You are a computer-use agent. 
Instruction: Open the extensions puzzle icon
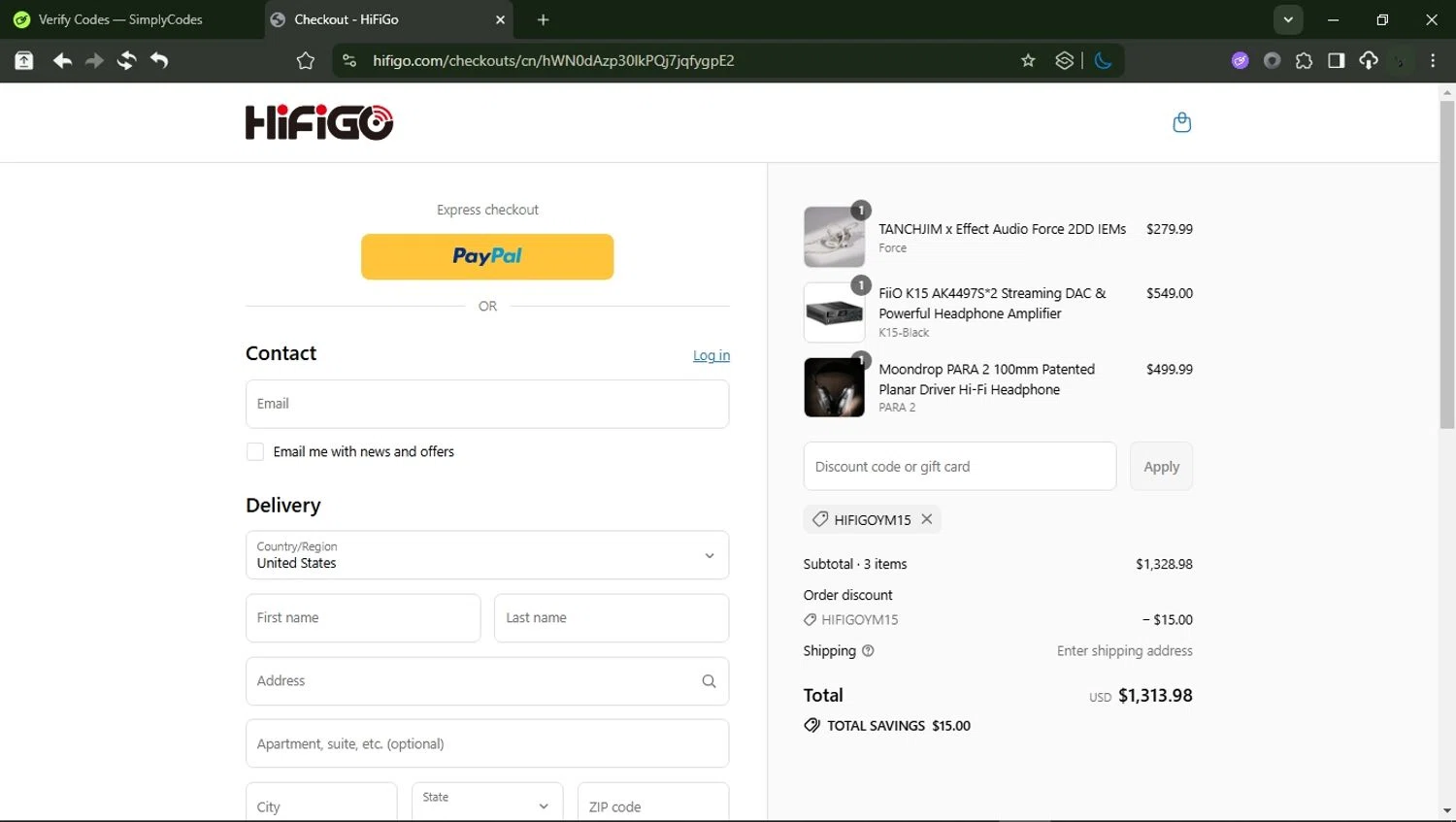[x=1304, y=60]
